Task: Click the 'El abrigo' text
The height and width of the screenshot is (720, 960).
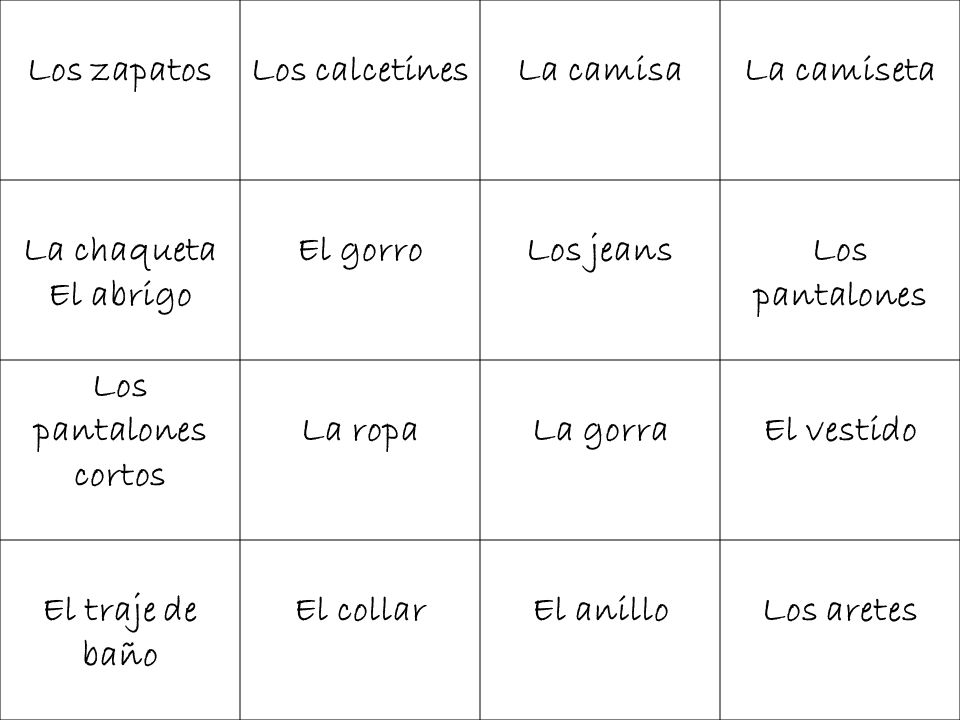Action: pos(121,297)
